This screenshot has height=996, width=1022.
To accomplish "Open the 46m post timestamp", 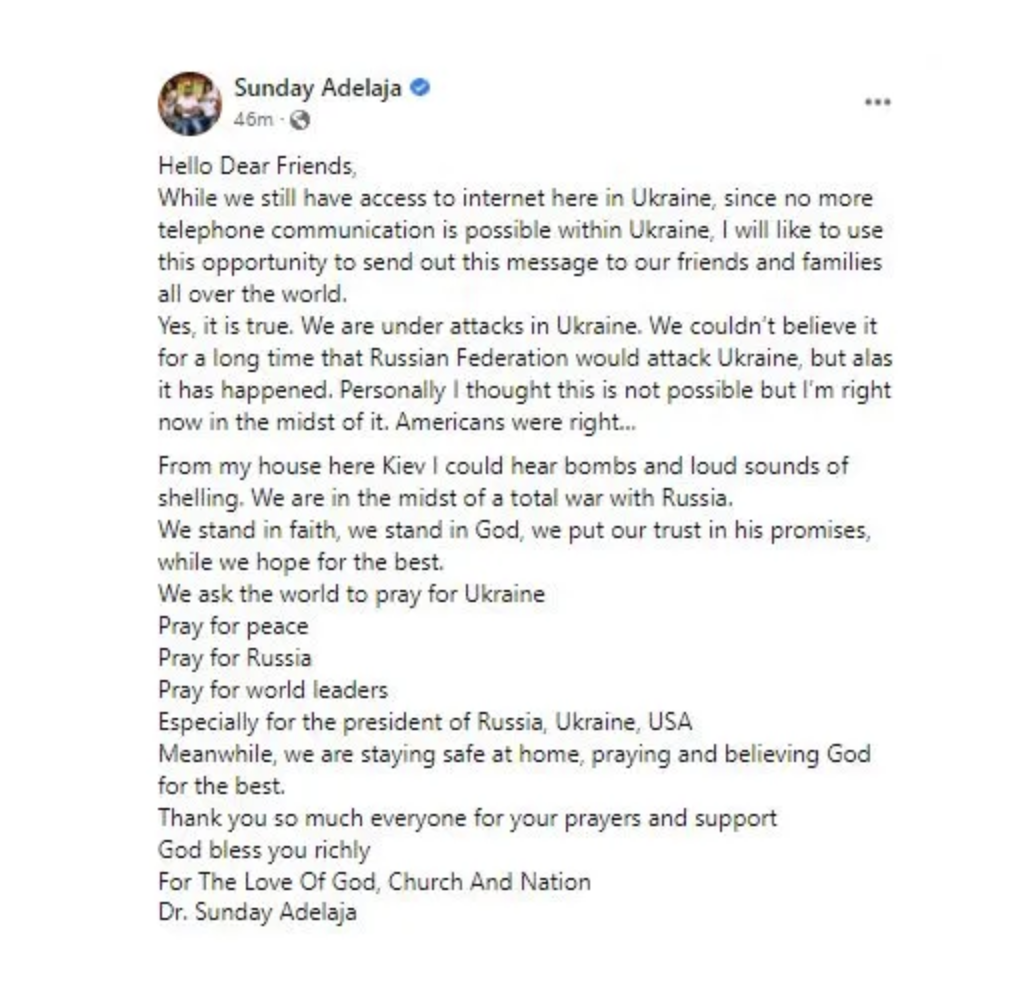I will tap(254, 120).
